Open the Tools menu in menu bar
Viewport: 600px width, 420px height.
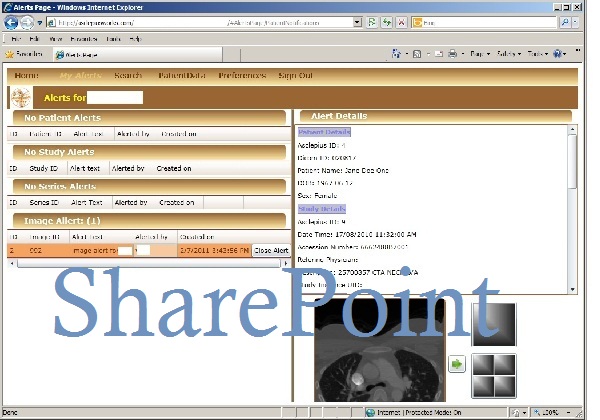point(113,39)
